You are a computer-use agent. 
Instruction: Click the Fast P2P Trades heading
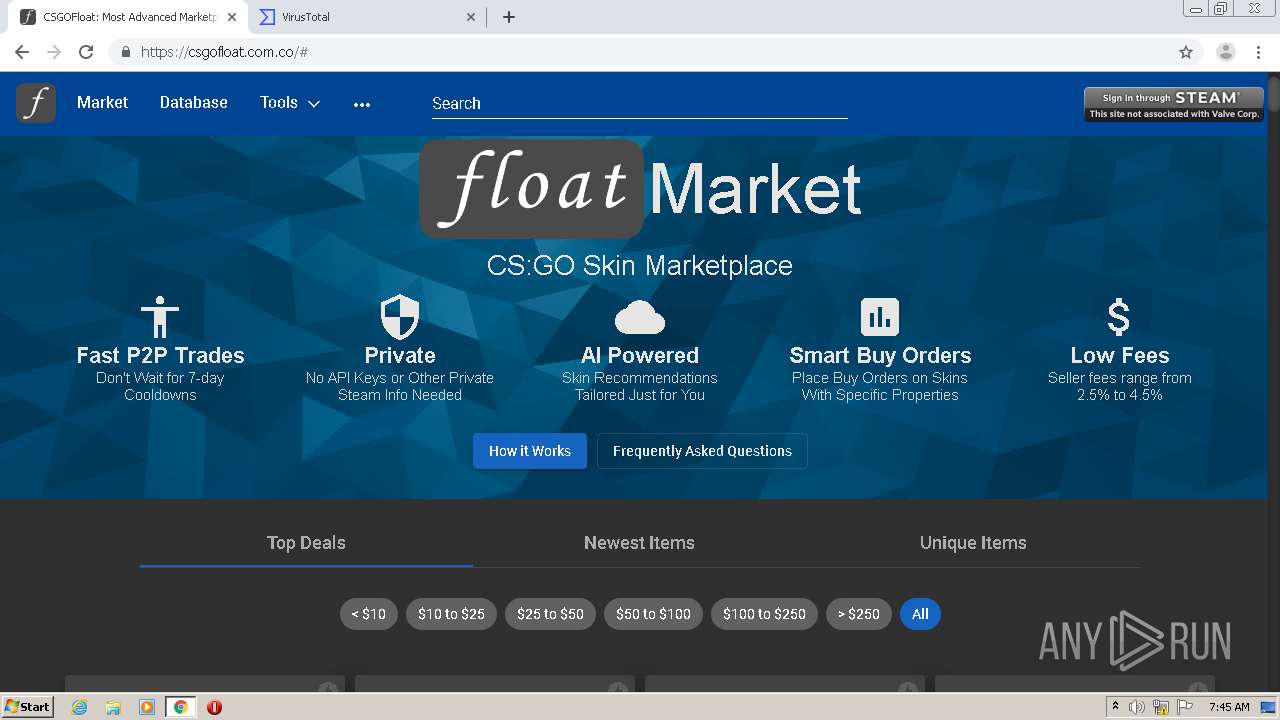pos(160,355)
